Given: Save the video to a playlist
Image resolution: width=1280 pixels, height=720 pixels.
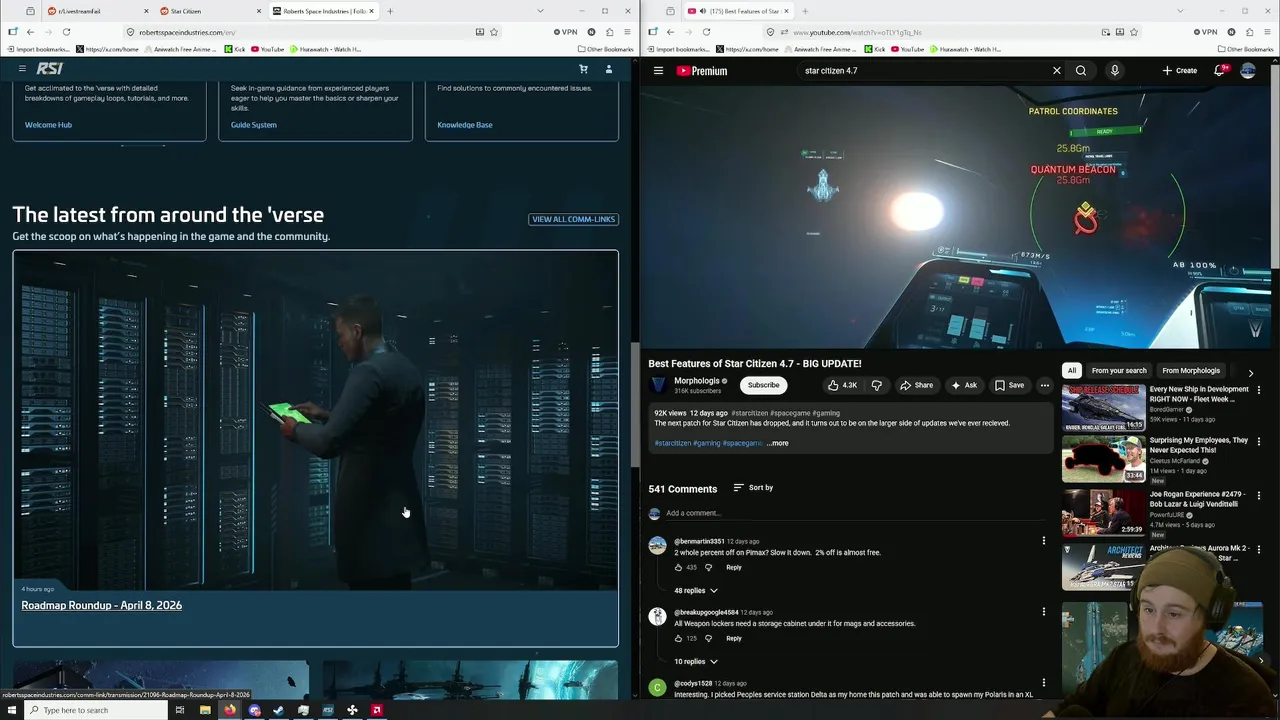Looking at the screenshot, I should coord(1009,385).
